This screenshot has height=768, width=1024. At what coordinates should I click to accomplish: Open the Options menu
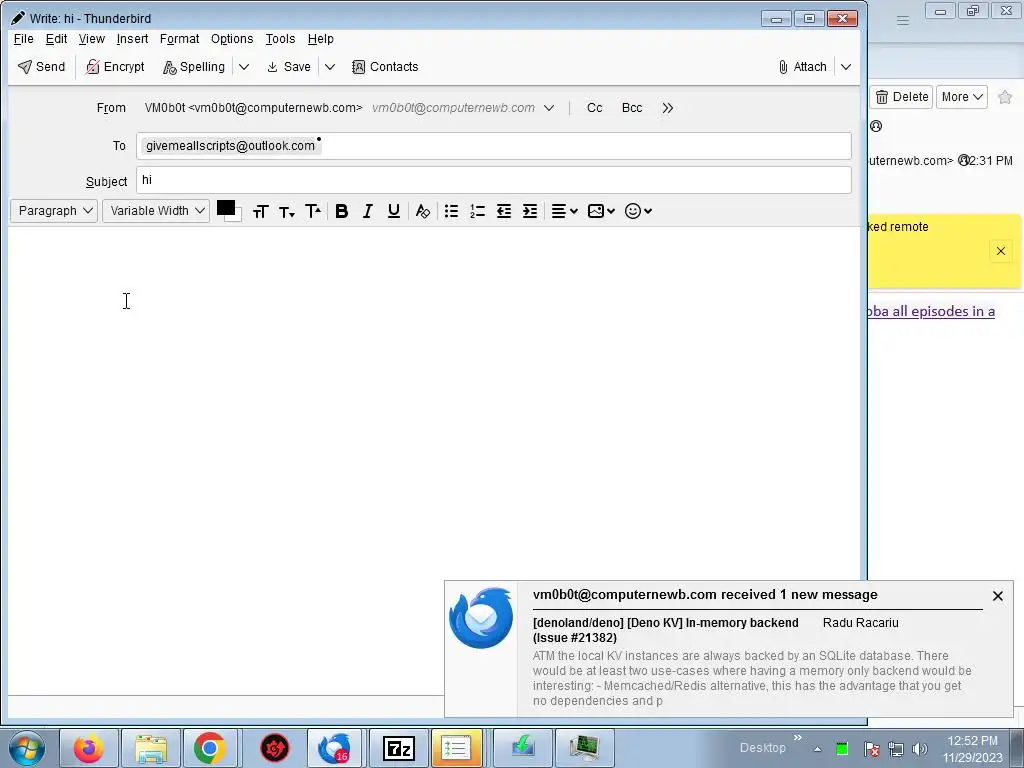pyautogui.click(x=232, y=39)
